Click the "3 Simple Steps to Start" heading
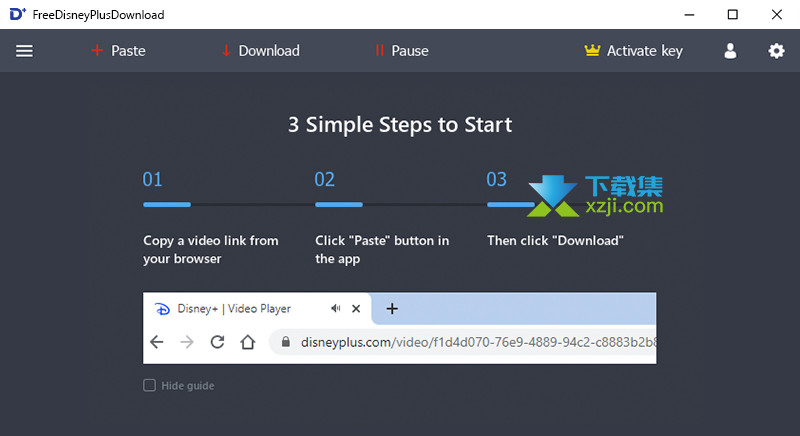Screen dimensions: 800x436 400,125
